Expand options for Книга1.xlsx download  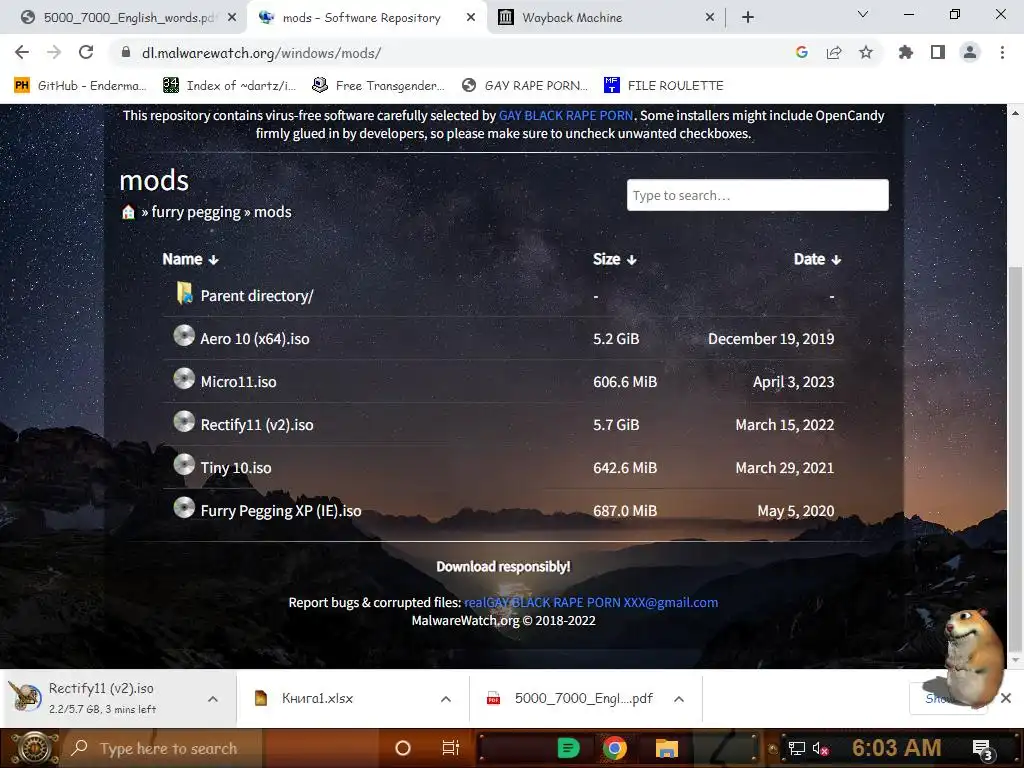(445, 699)
